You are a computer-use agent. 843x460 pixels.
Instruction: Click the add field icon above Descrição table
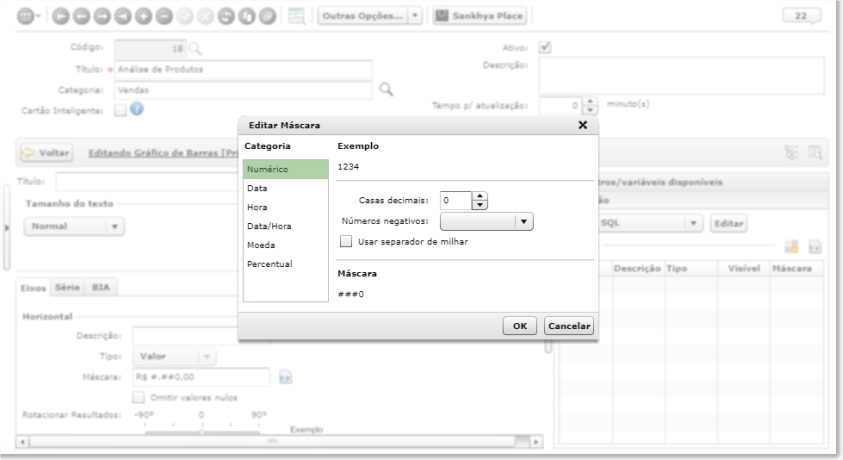(791, 247)
